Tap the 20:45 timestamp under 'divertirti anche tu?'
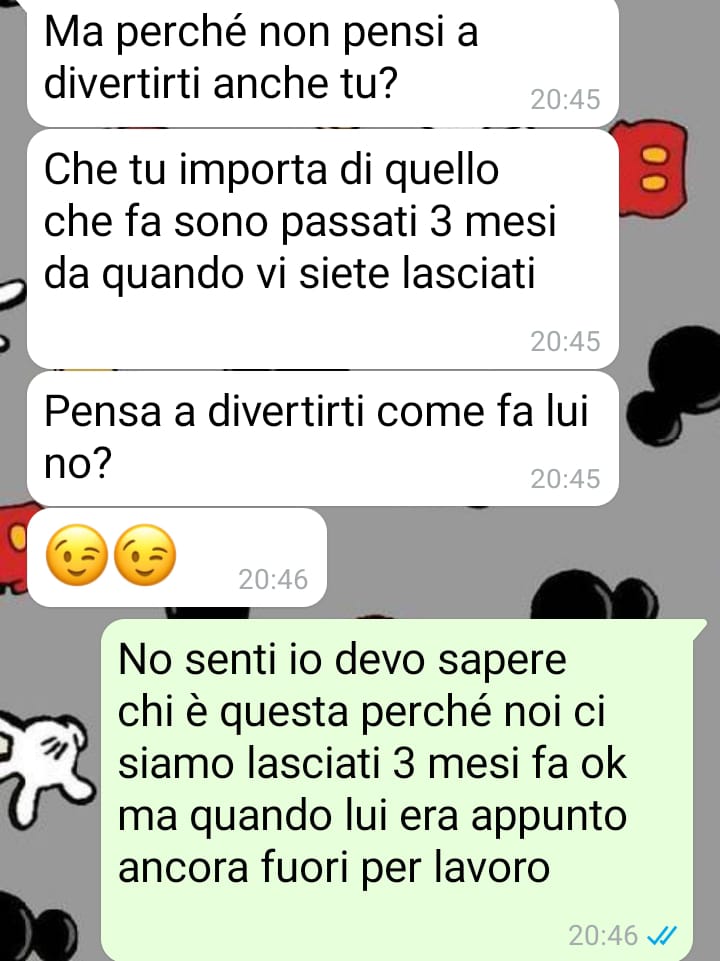This screenshot has width=720, height=961. tap(565, 99)
